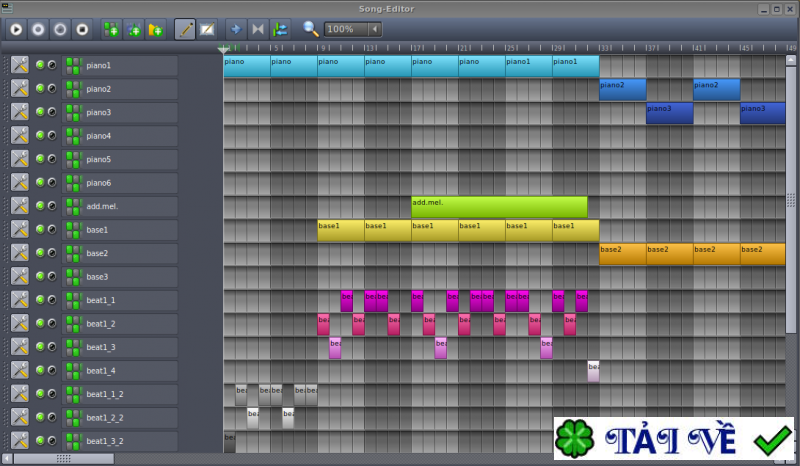Mute the base2 track
The image size is (800, 466).
click(x=40, y=253)
